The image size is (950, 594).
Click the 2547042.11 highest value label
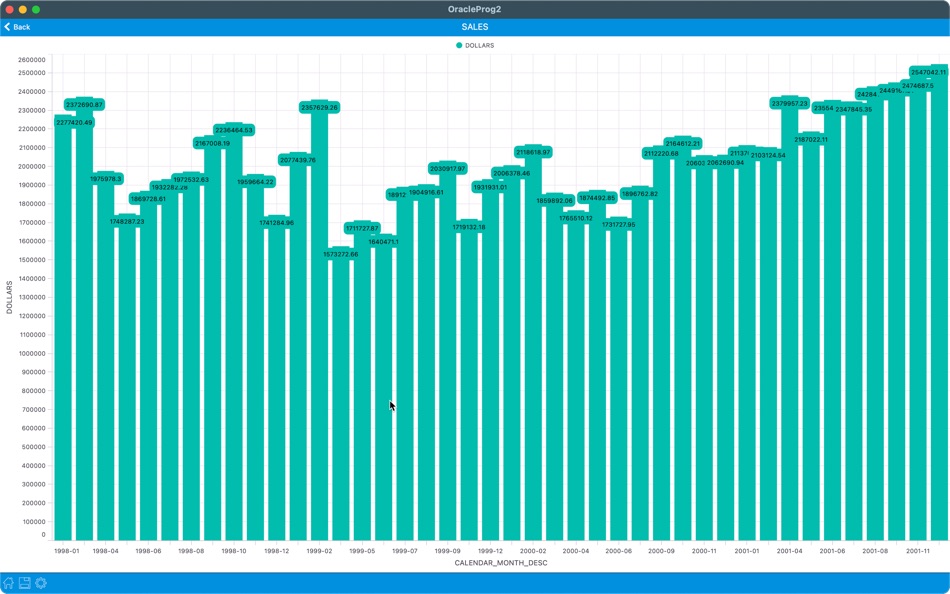[928, 72]
